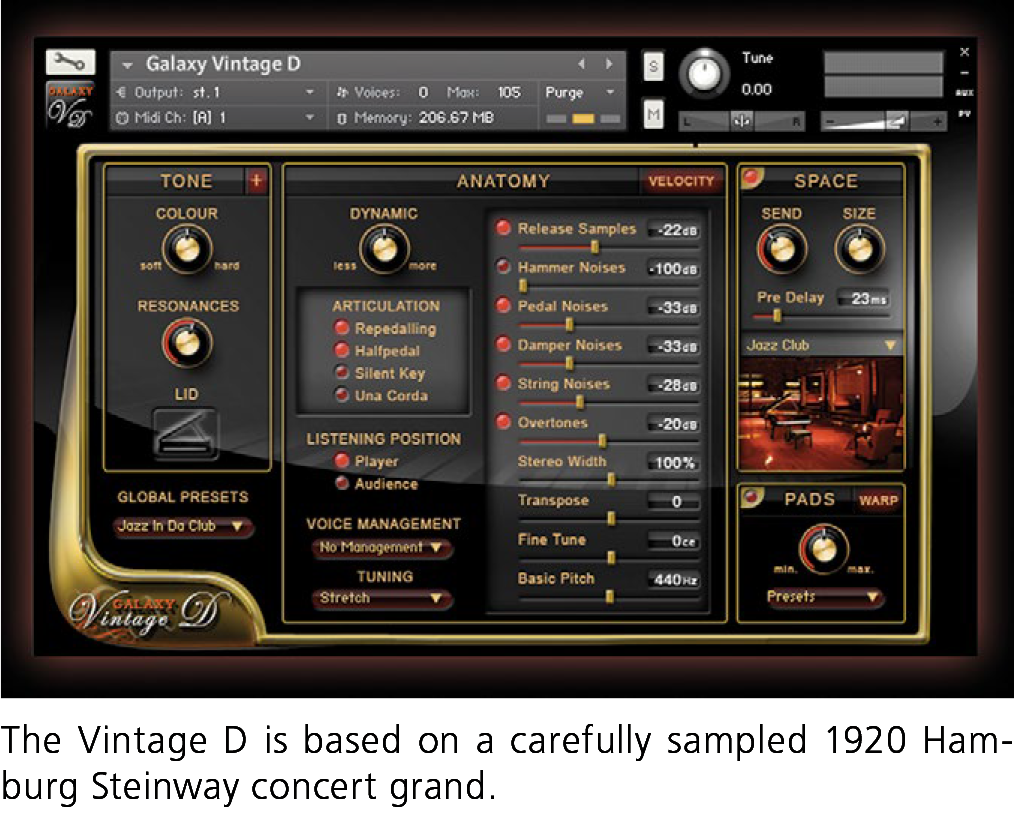The width and height of the screenshot is (1014, 819).
Task: Turn the Send knob in Space panel
Action: 782,247
